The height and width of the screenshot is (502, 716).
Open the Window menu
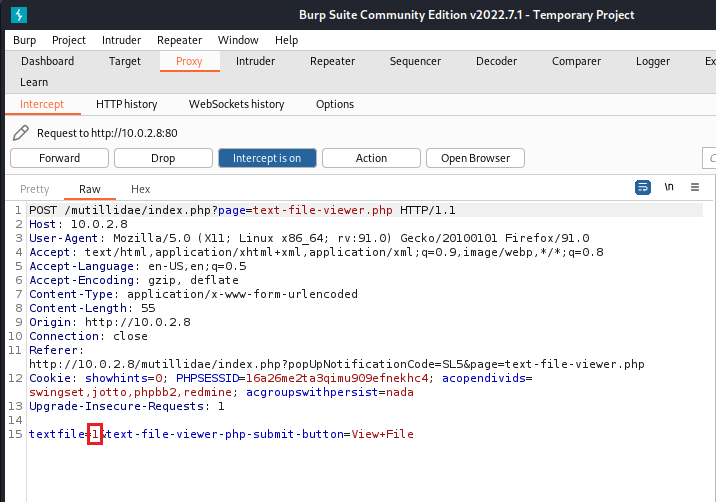pos(238,40)
